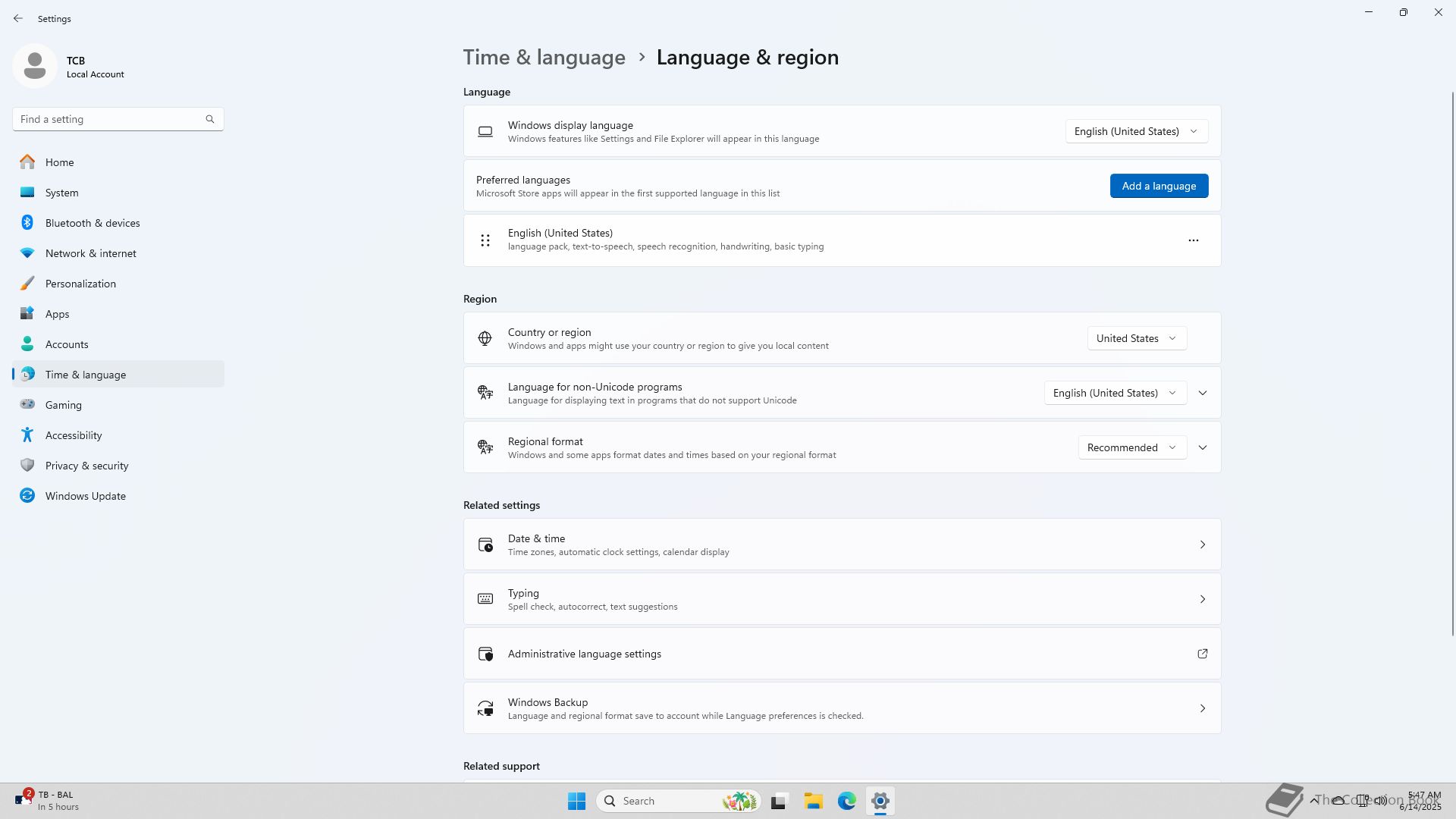Grab the drag handle beside English (United States)

click(485, 240)
